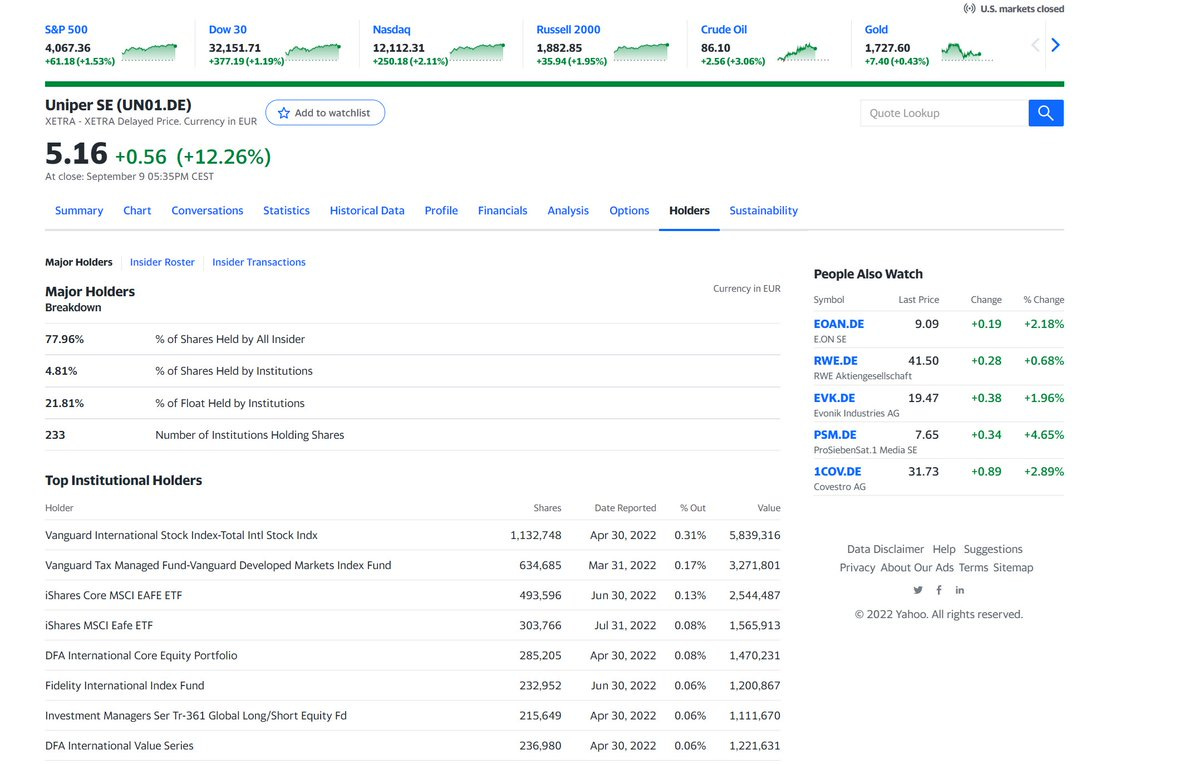This screenshot has height=764, width=1199.
Task: Click Investment Managers Ser Tr-361 holder row
Action: tap(413, 716)
